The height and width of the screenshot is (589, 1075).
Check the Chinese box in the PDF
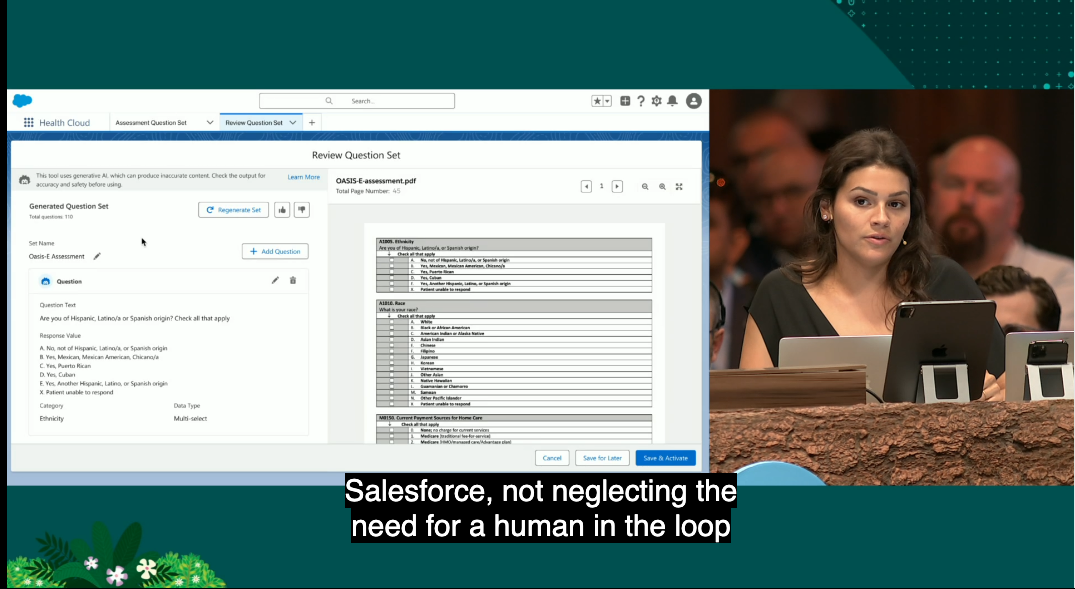(x=392, y=345)
